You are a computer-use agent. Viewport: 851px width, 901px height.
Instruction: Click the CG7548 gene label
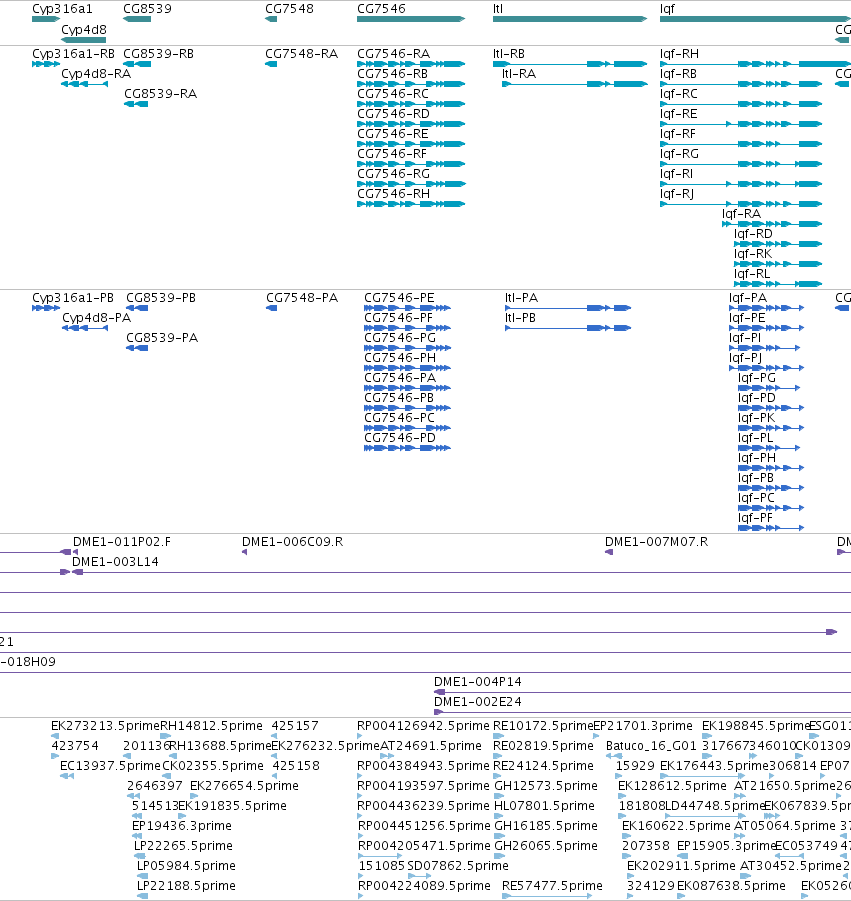coord(290,9)
